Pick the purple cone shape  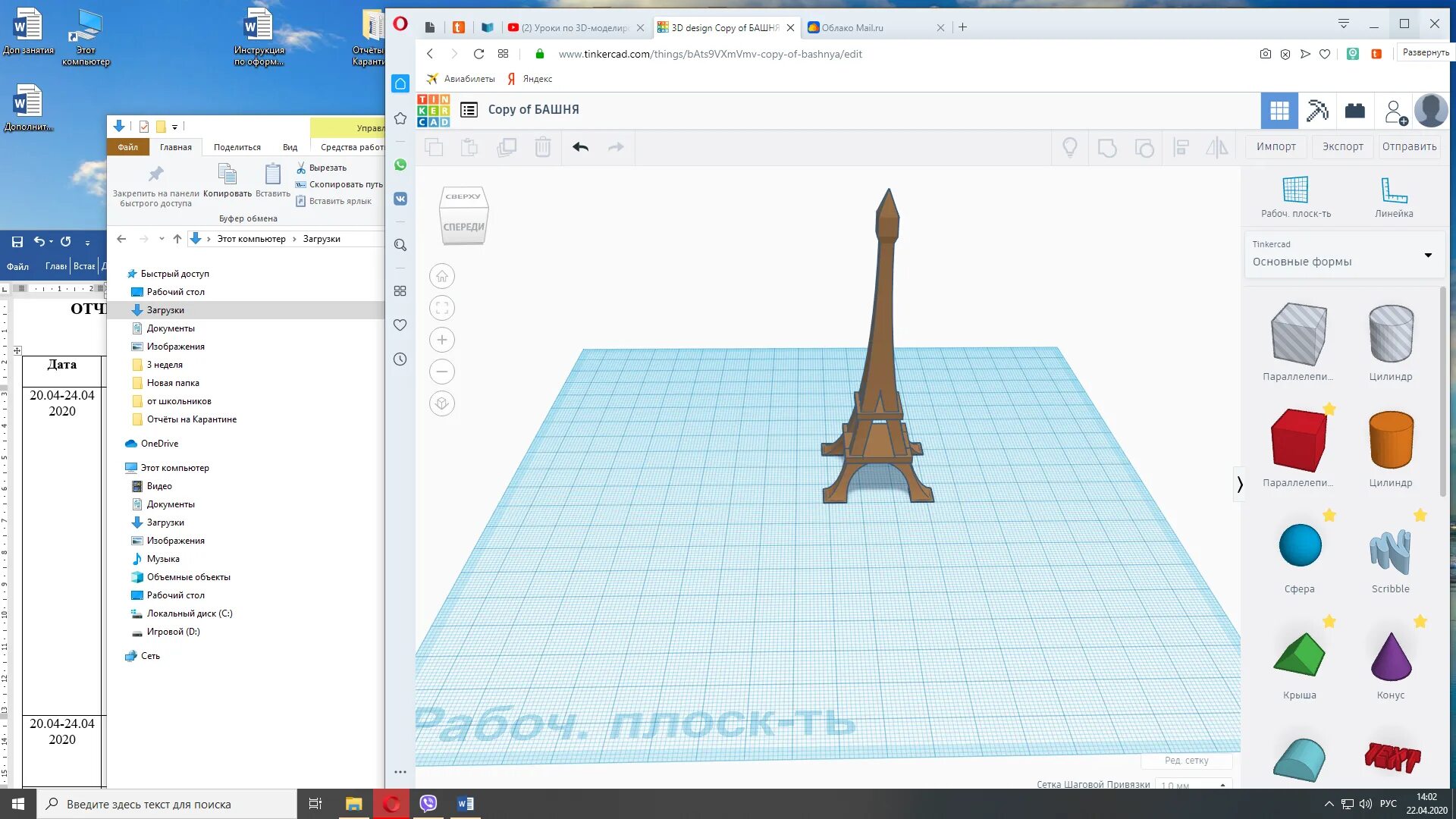pos(1391,656)
